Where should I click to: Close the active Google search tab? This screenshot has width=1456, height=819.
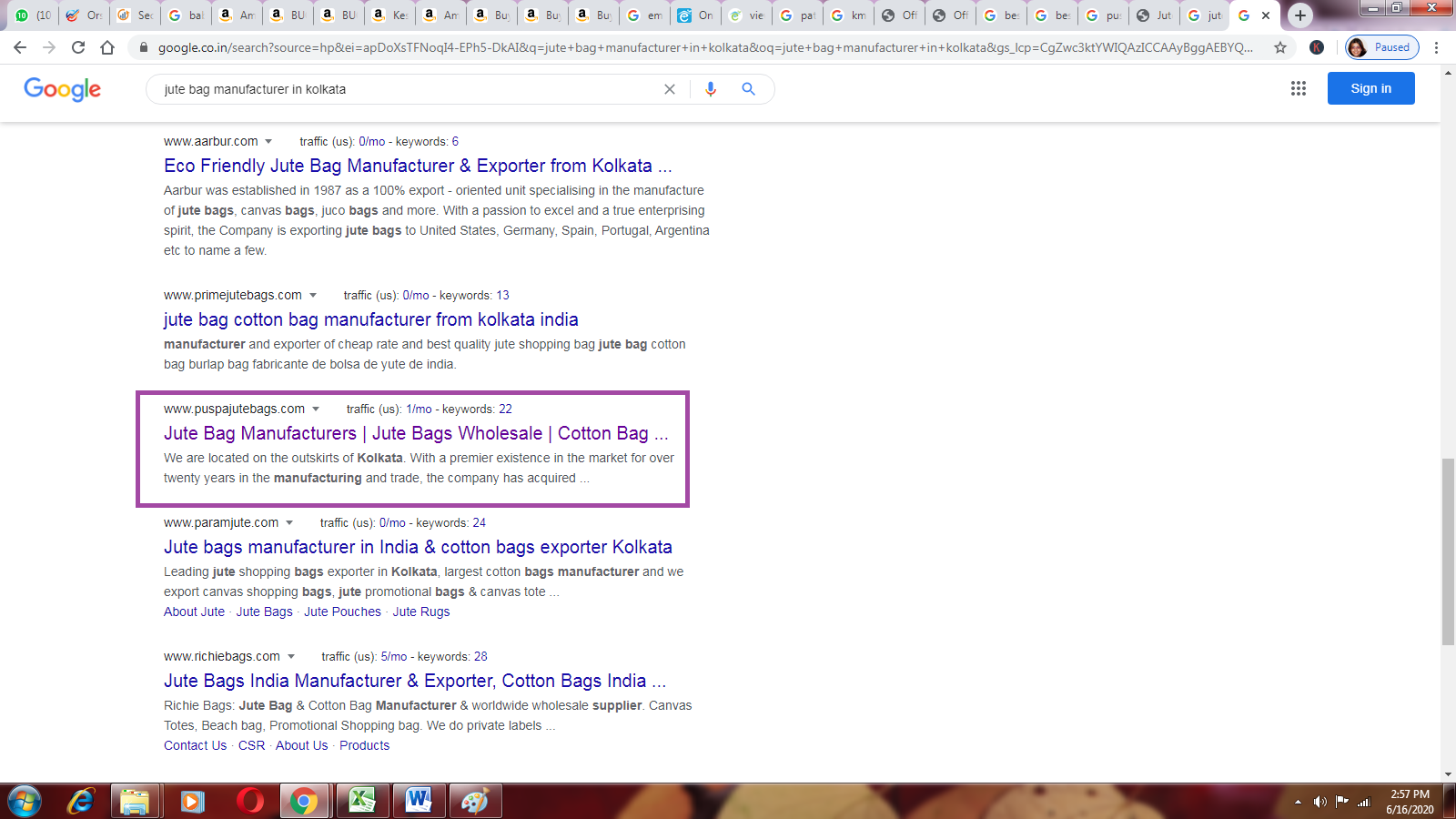tap(1266, 15)
